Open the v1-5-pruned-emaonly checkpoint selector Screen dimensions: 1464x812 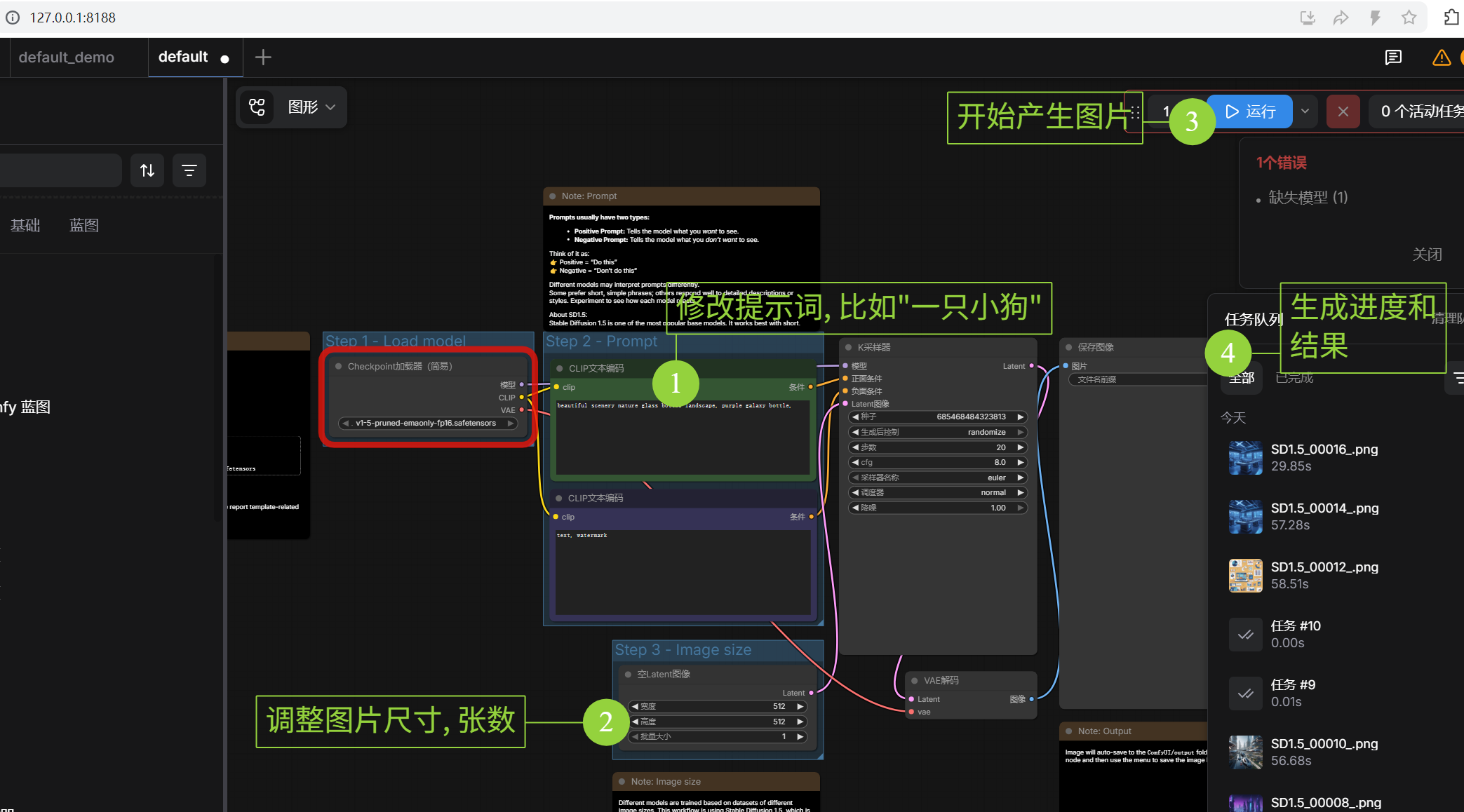(x=426, y=423)
